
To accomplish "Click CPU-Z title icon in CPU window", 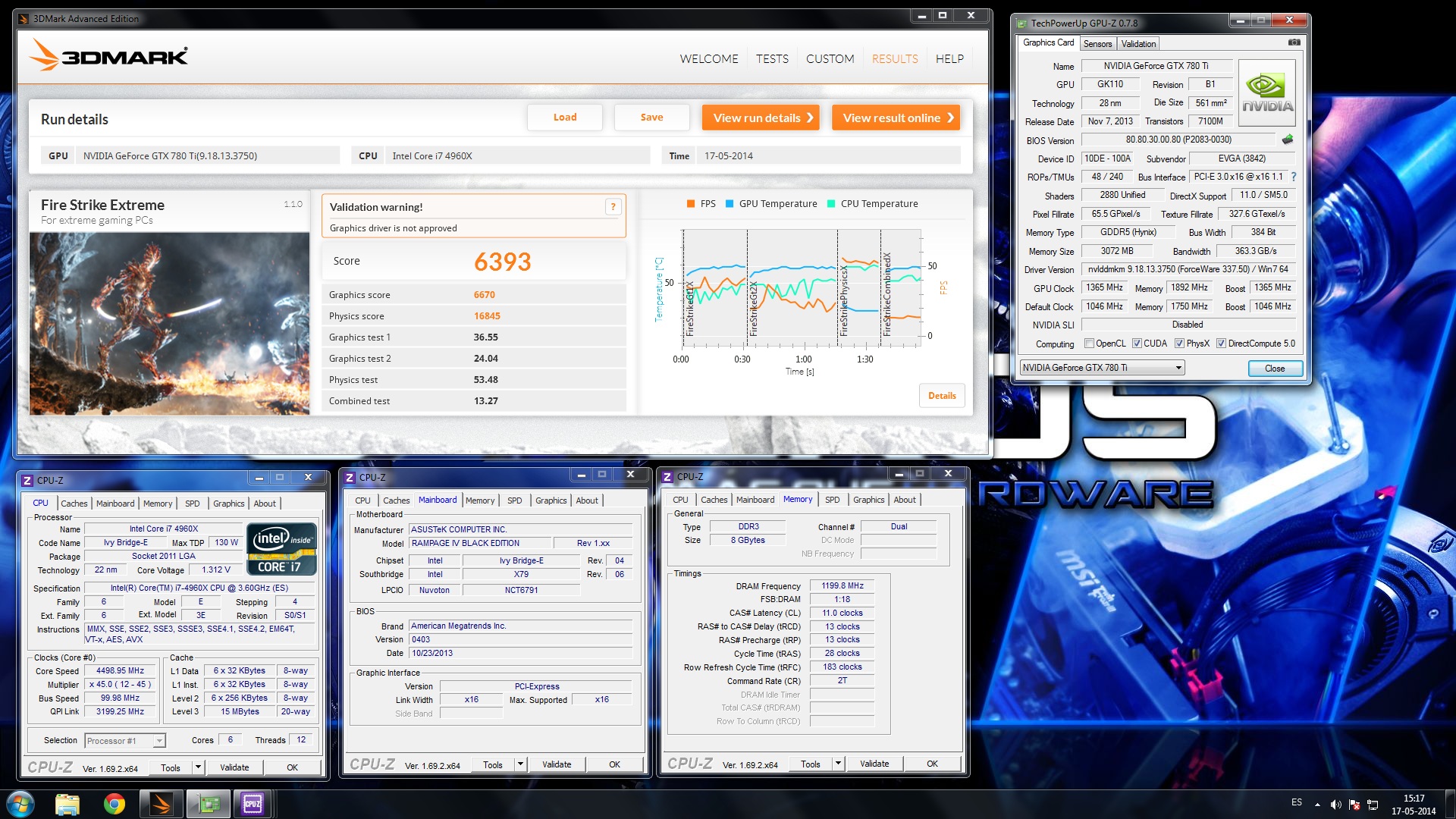I will (27, 480).
